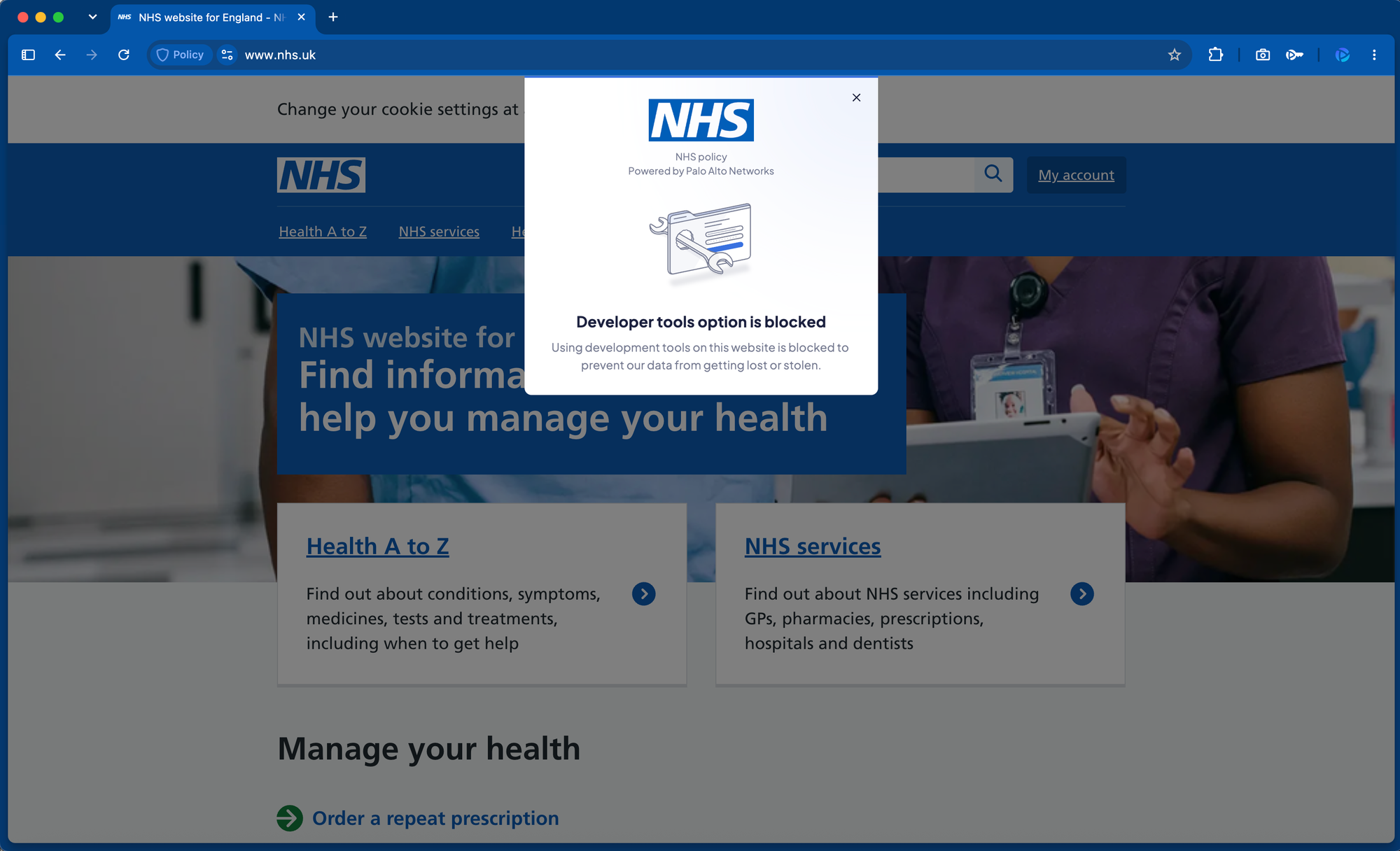The image size is (1400, 851).
Task: Select the NHS website for England tab
Action: (x=212, y=17)
